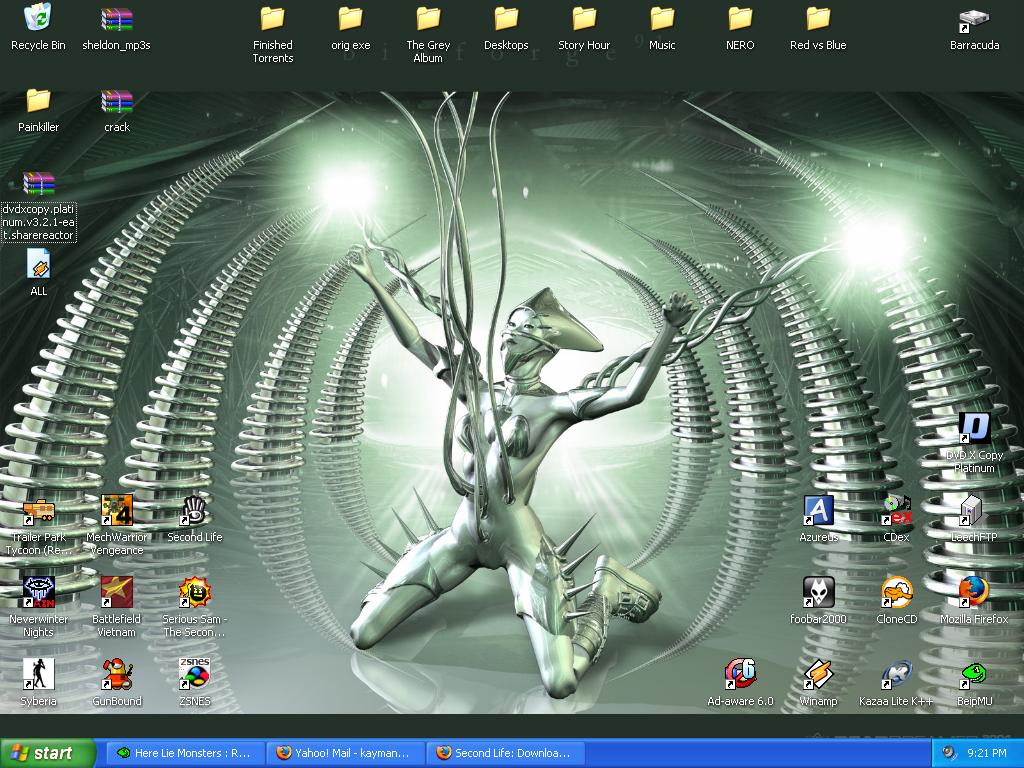The width and height of the screenshot is (1024, 768).
Task: Switch to Yahoo! Mail taskbar window
Action: point(345,753)
